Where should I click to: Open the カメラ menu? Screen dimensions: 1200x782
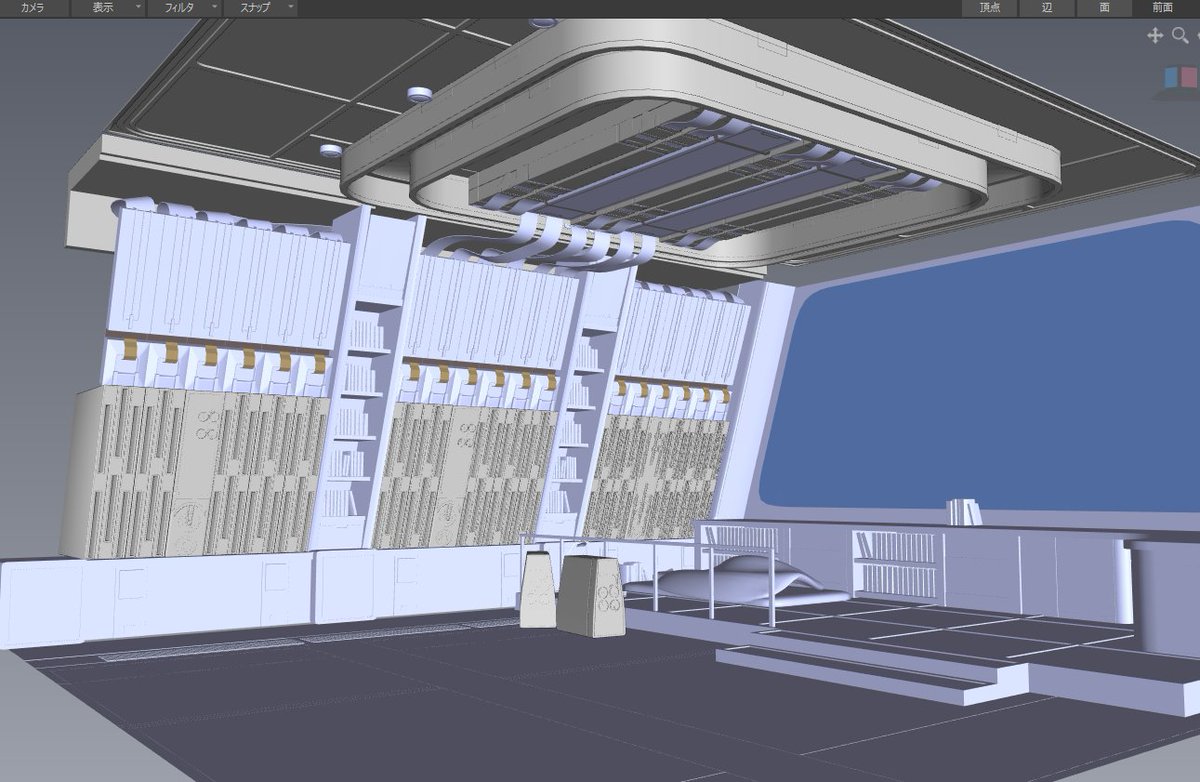pos(32,7)
